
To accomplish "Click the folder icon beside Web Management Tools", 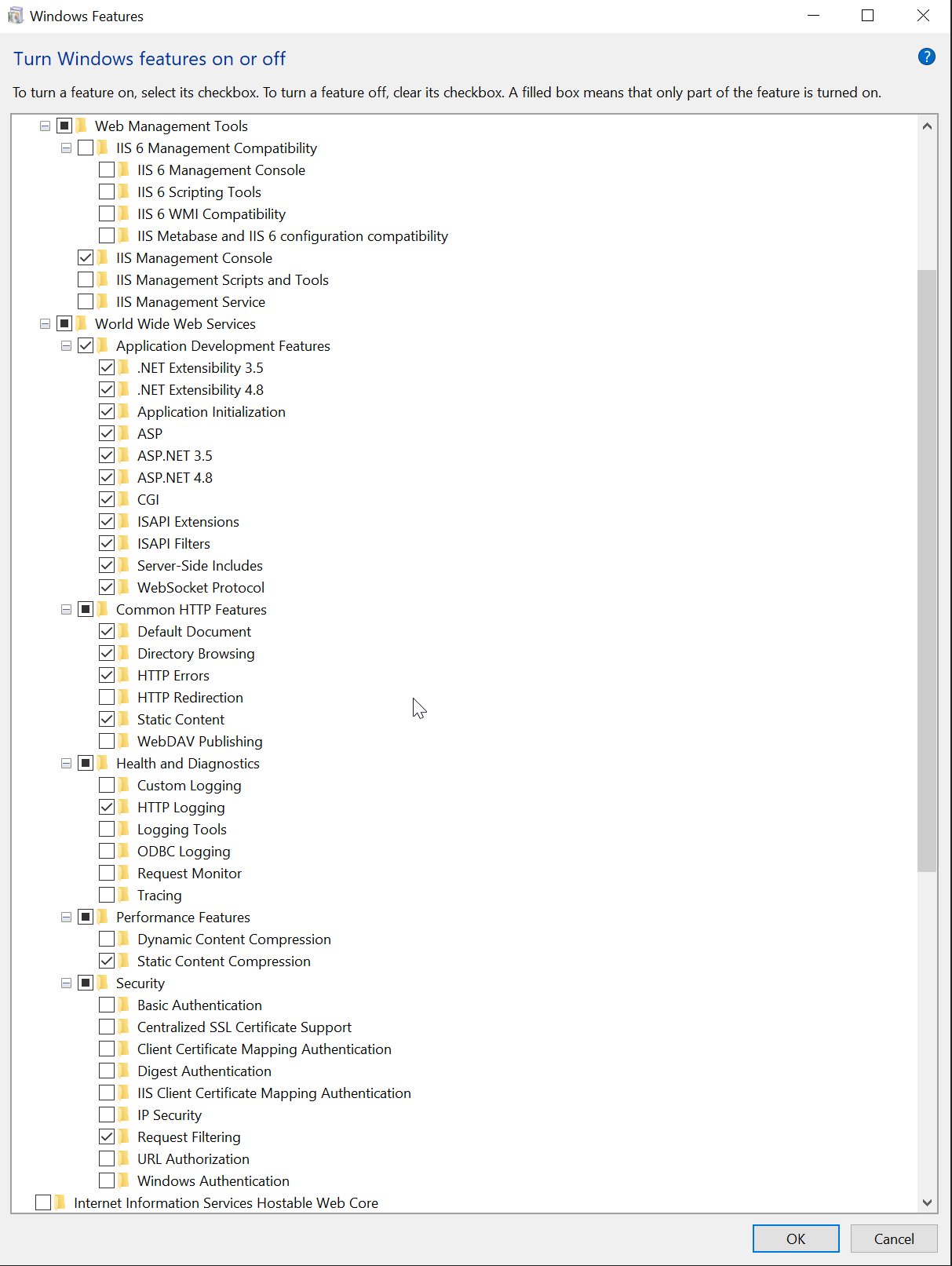I will (x=82, y=126).
